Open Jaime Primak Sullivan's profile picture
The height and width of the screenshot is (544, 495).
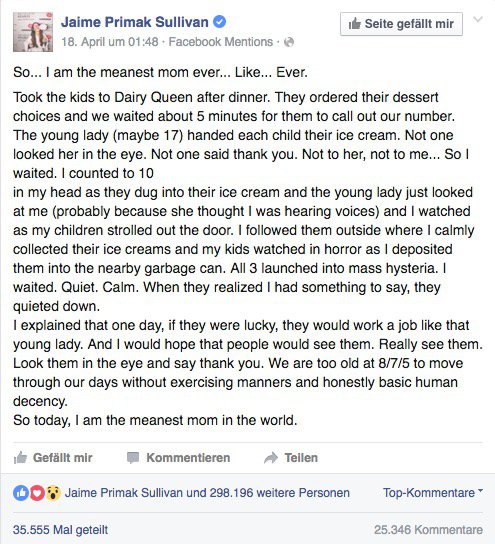point(33,32)
